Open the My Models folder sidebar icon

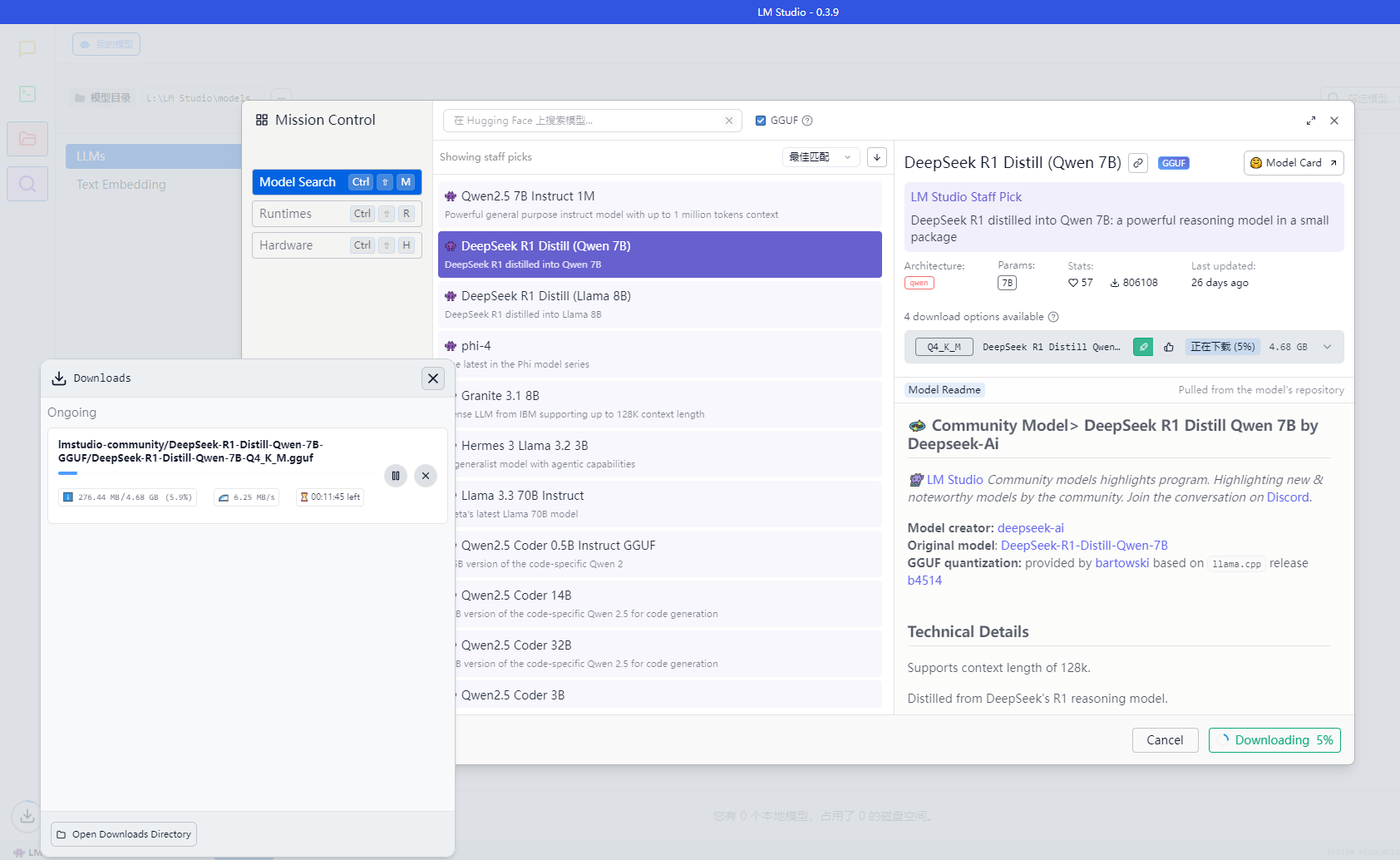tap(27, 139)
